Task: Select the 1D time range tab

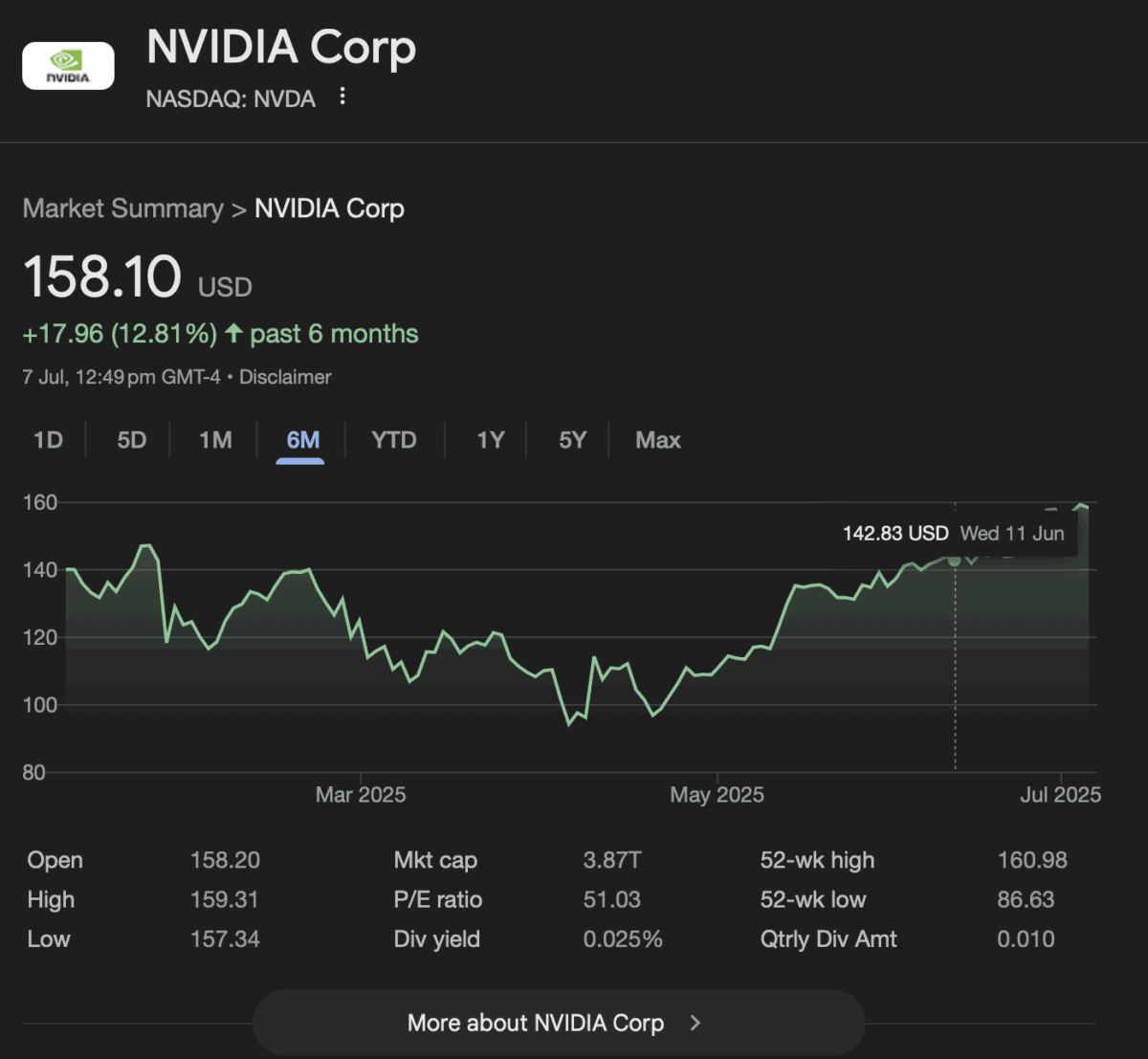Action: pos(48,440)
